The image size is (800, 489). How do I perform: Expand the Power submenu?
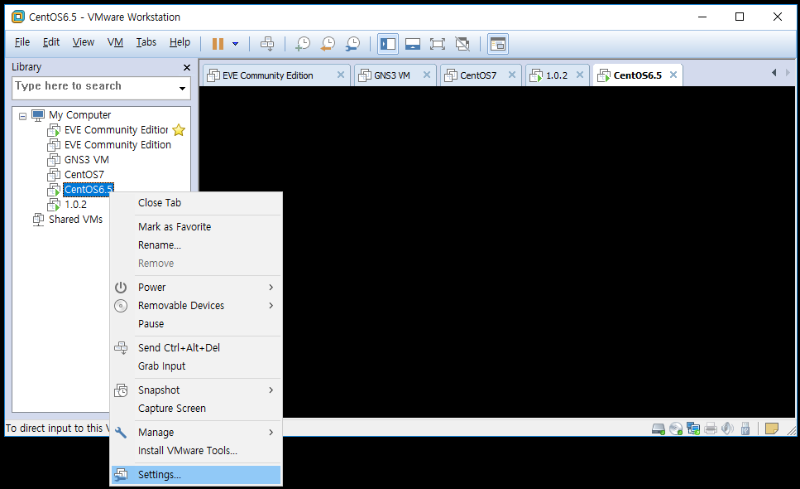[196, 288]
